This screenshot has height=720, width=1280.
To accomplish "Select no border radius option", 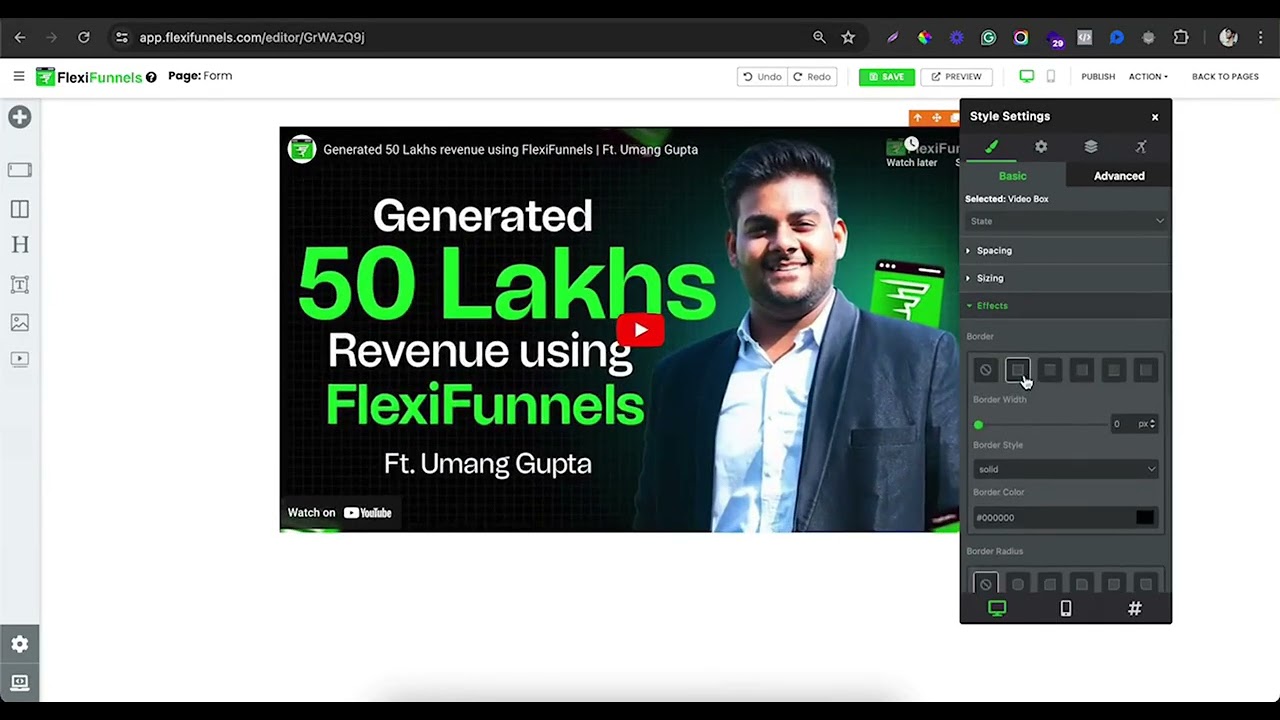I will pyautogui.click(x=986, y=584).
